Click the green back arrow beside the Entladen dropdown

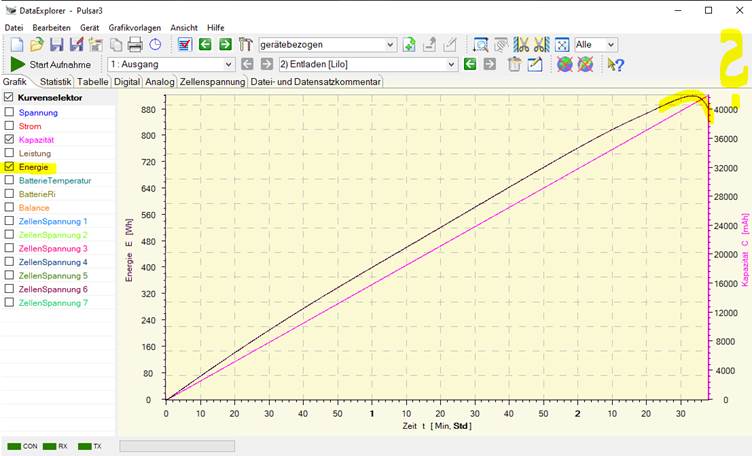click(x=470, y=64)
